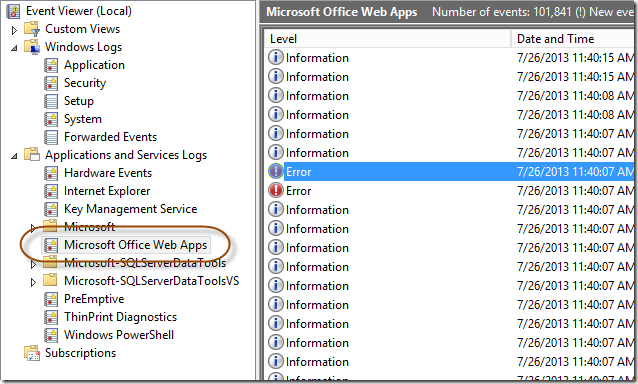Open the Hardware Events label
638x384 pixels.
(108, 173)
